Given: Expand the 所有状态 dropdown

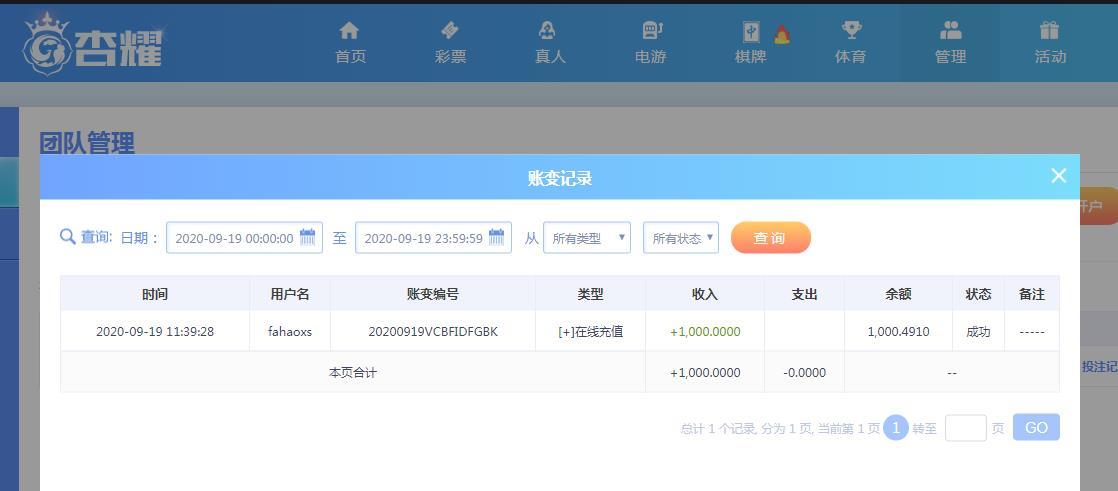Looking at the screenshot, I should 681,237.
